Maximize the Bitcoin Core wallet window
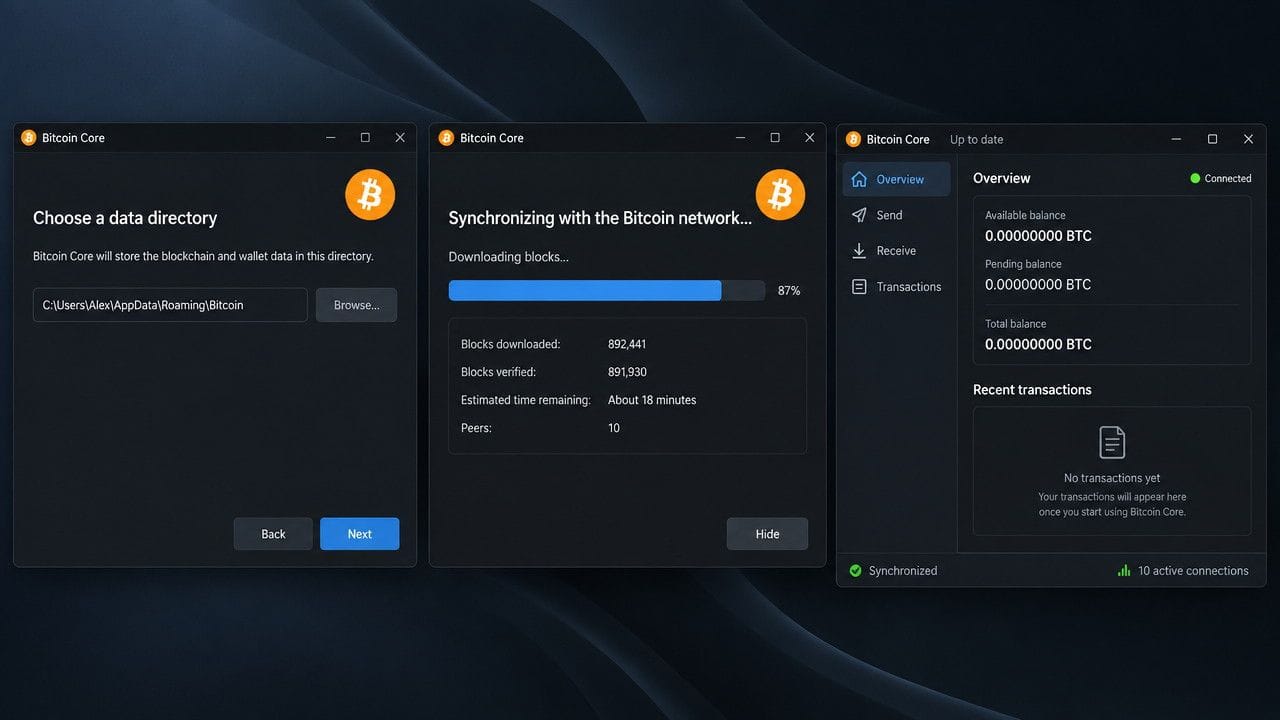The height and width of the screenshot is (720, 1280). [1212, 139]
